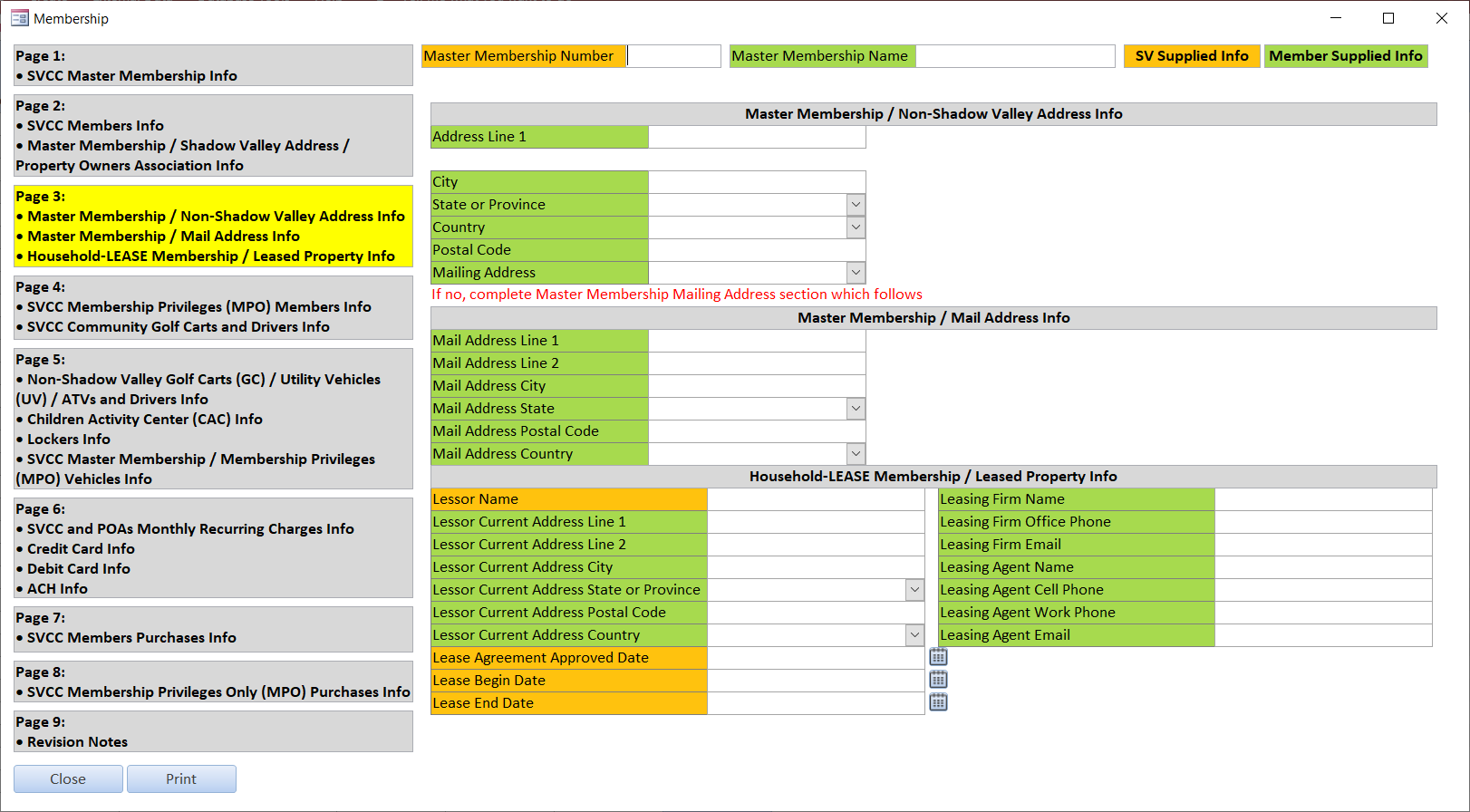Expand Lessor Current Address State or Province dropdown
This screenshot has width=1470, height=812.
pos(914,590)
